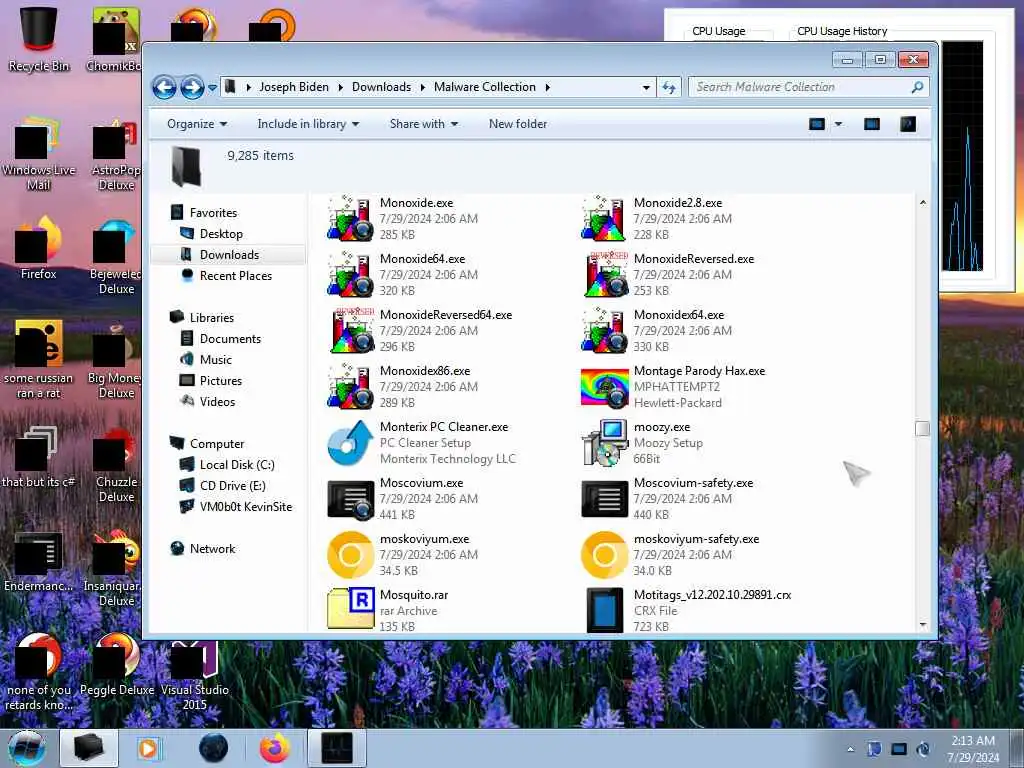This screenshot has height=768, width=1024.
Task: Select Local Disk (C:) in navigation pane
Action: pyautogui.click(x=236, y=464)
